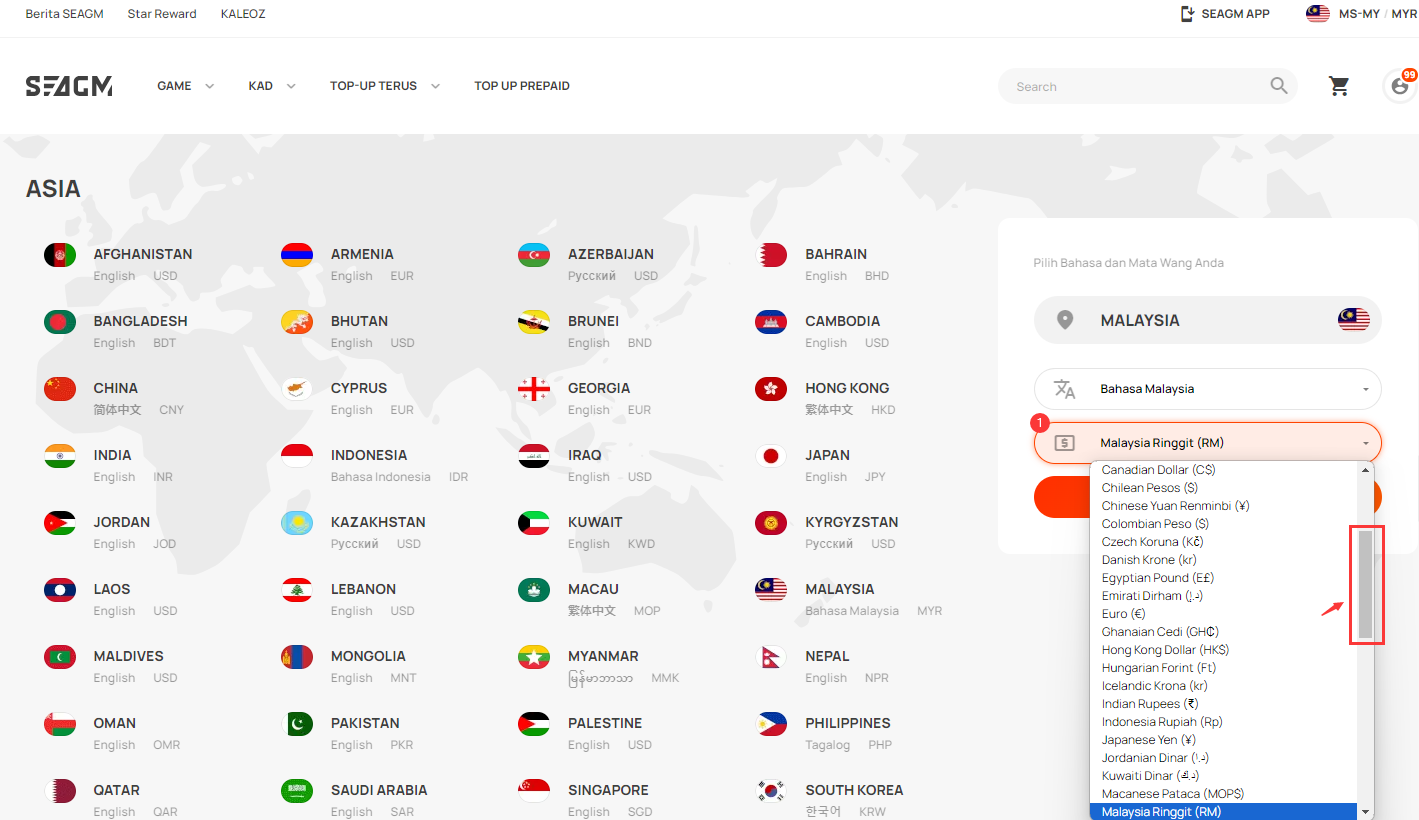Select the MALAYSIA entry in the Asia list

(x=848, y=599)
